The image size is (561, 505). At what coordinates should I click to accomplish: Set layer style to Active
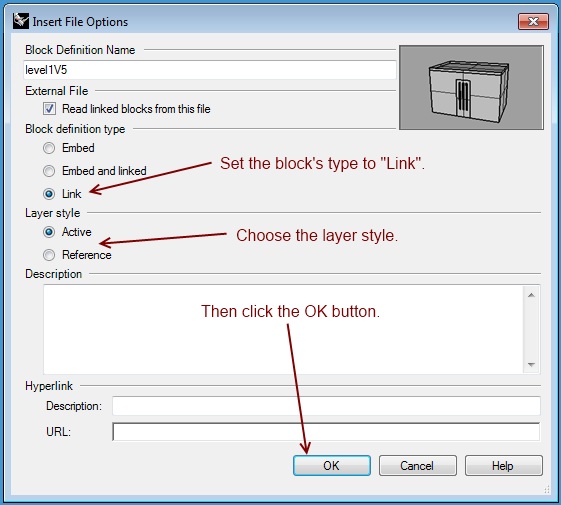pyautogui.click(x=49, y=232)
